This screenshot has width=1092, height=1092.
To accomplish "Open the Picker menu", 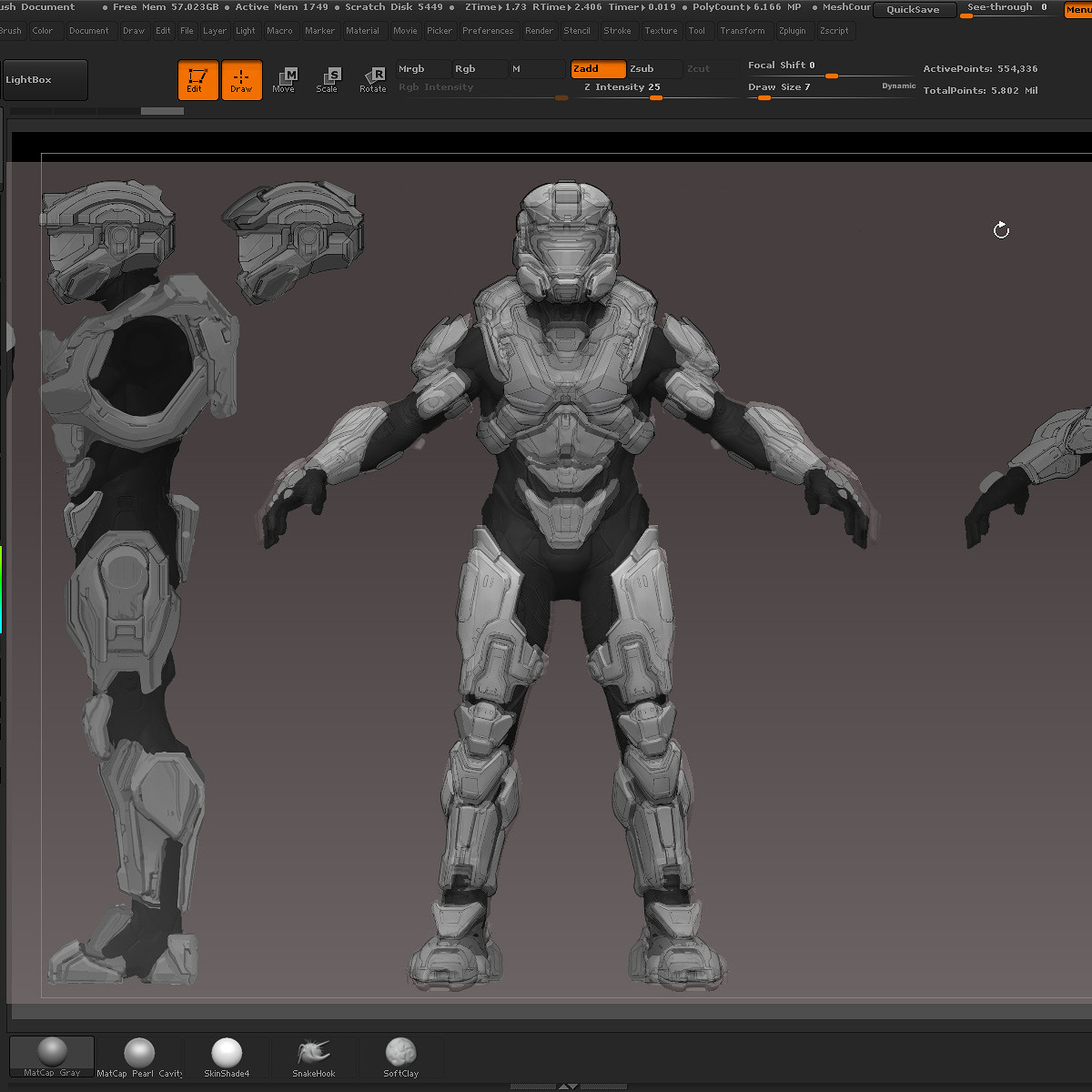I will (x=440, y=31).
